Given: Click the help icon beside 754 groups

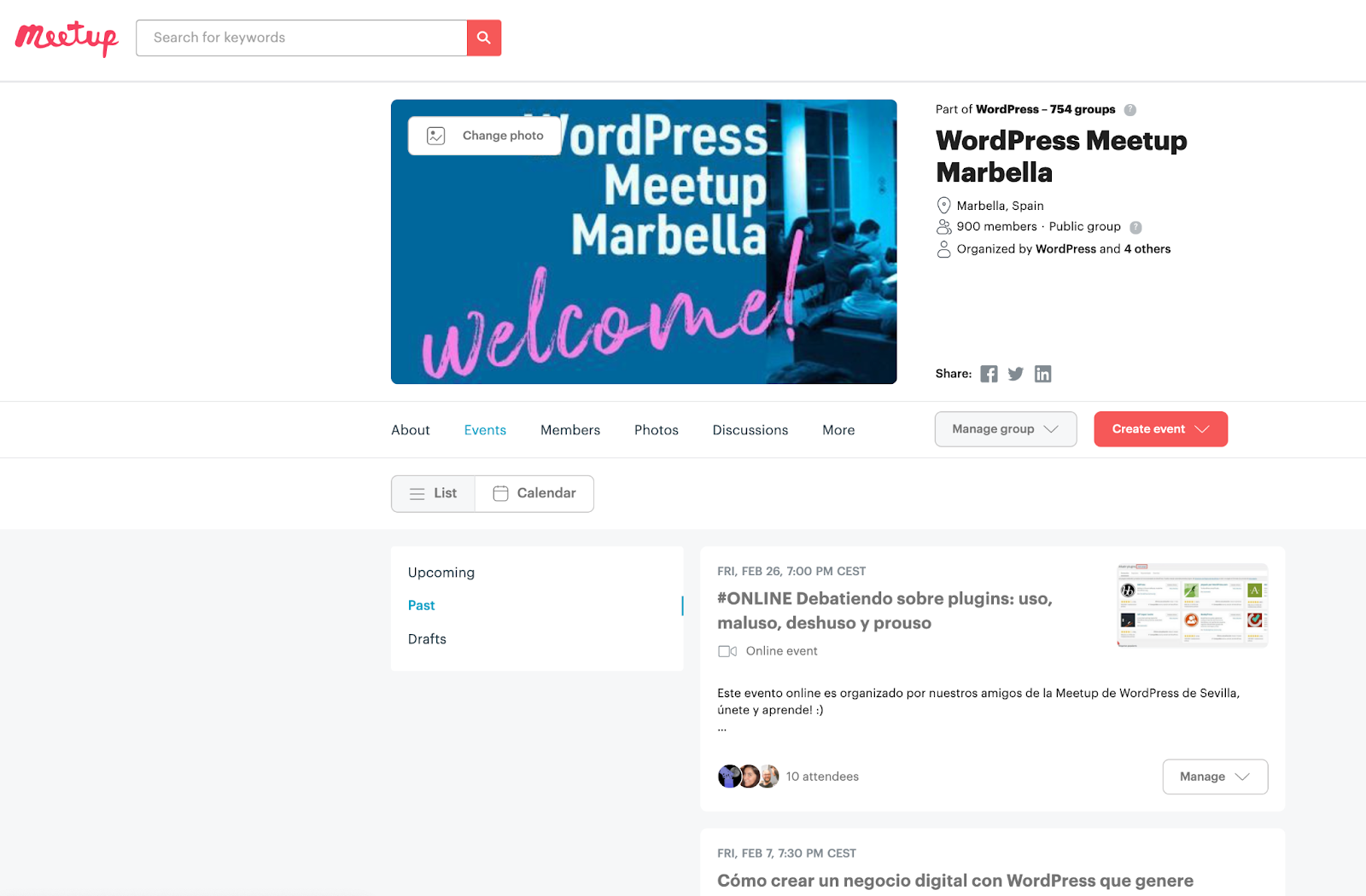Looking at the screenshot, I should click(x=1130, y=109).
